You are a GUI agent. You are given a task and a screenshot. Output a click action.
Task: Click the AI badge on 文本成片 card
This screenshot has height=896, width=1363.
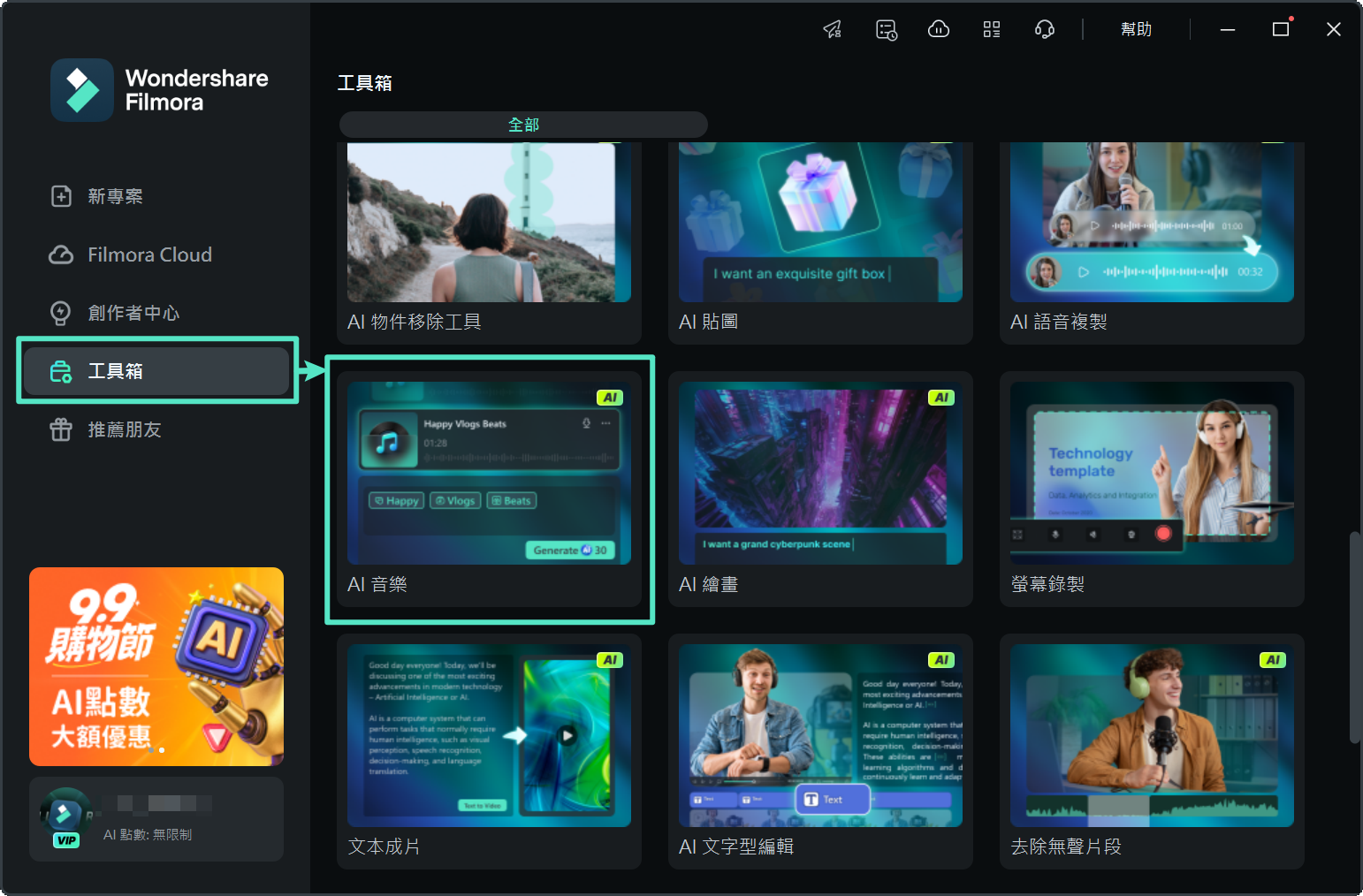pos(610,660)
